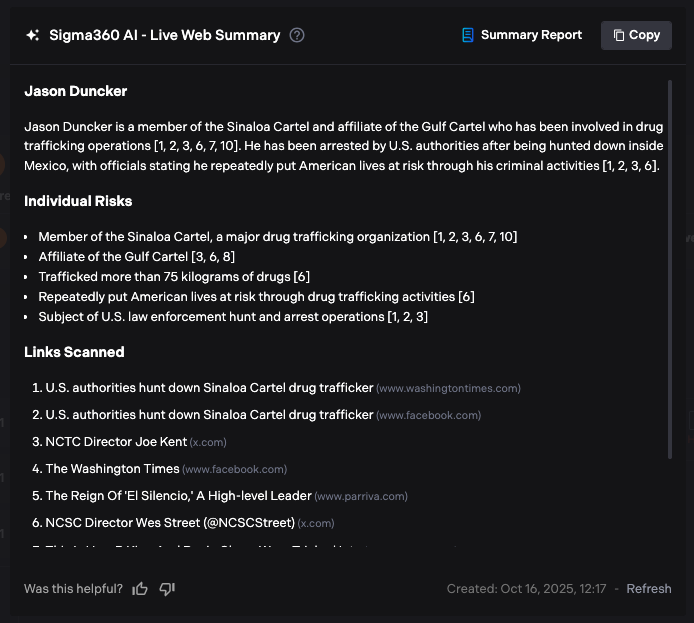Click the Summary Report document icon
Screen dimensions: 694x623
[467, 35]
